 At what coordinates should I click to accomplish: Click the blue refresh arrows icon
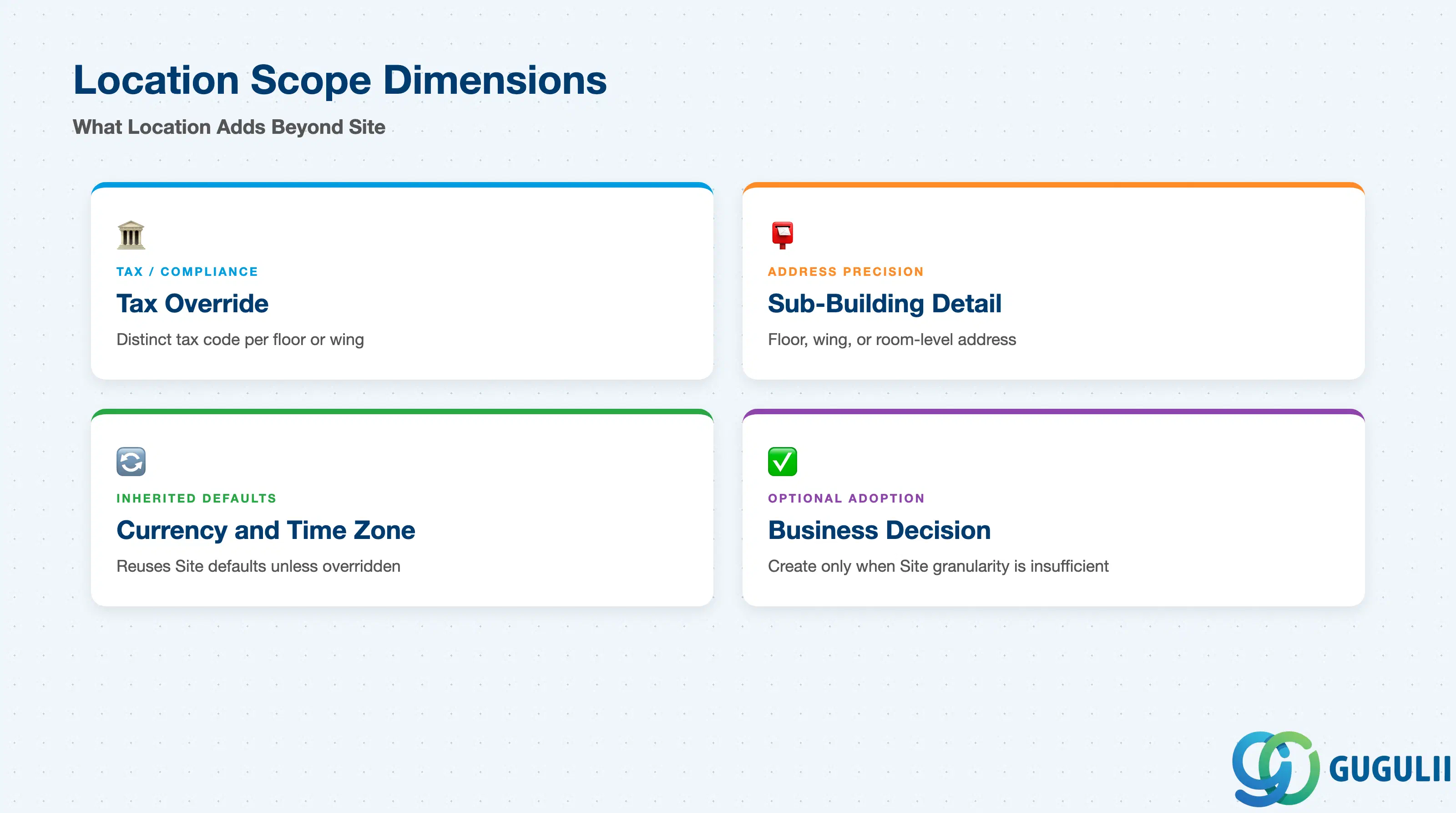pos(131,461)
